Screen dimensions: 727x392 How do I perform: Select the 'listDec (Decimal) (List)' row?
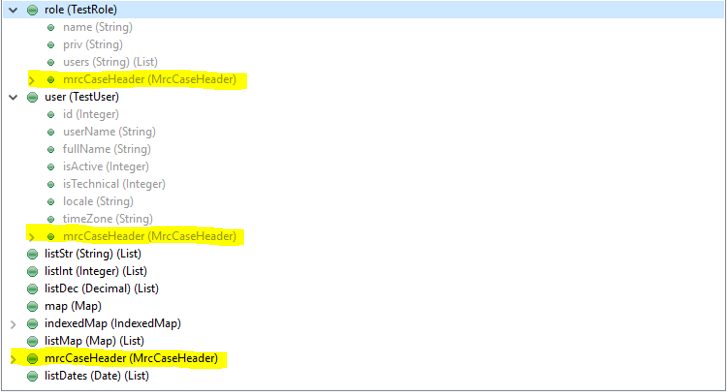tap(102, 289)
